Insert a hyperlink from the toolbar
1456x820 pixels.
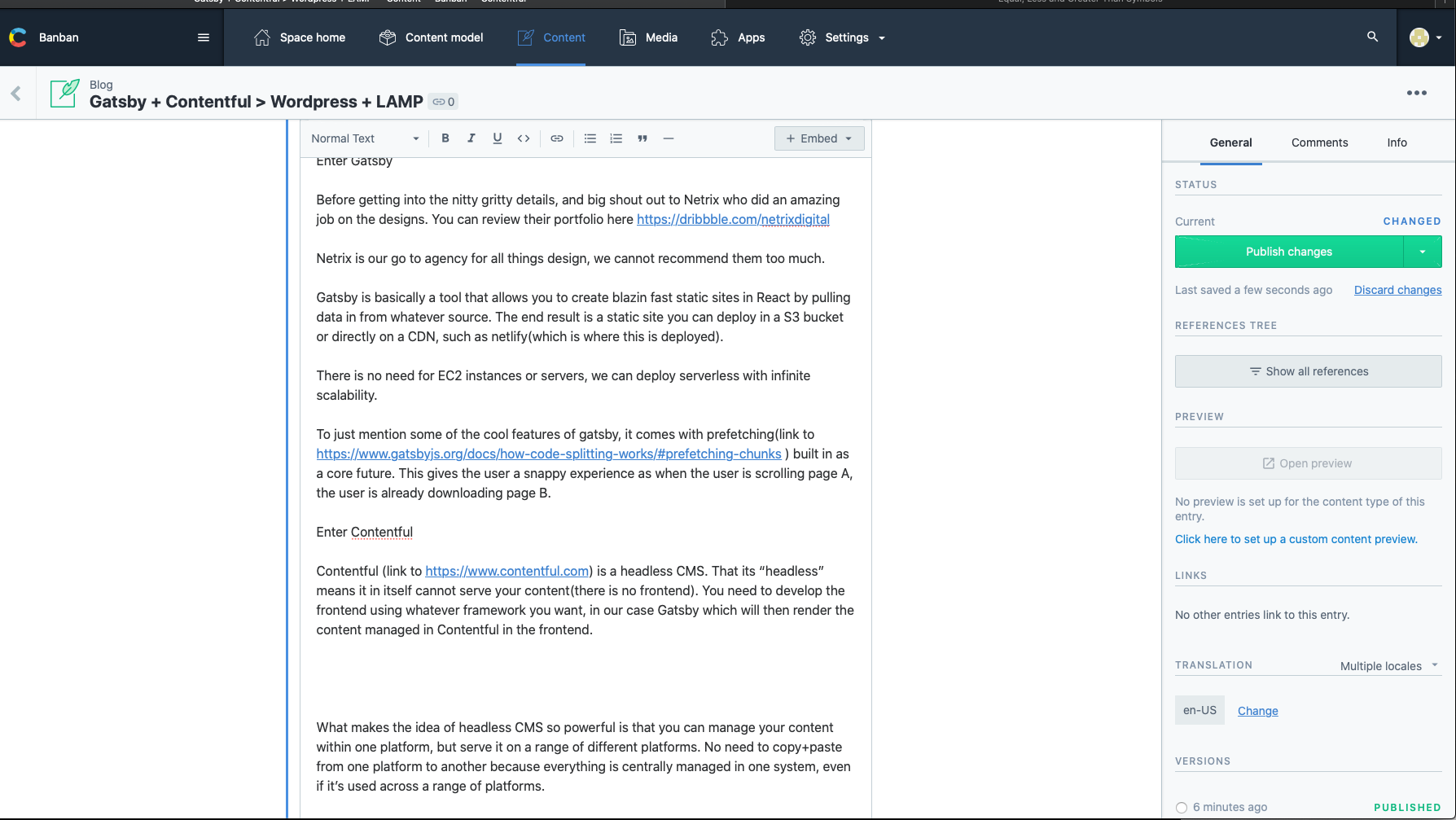point(557,138)
